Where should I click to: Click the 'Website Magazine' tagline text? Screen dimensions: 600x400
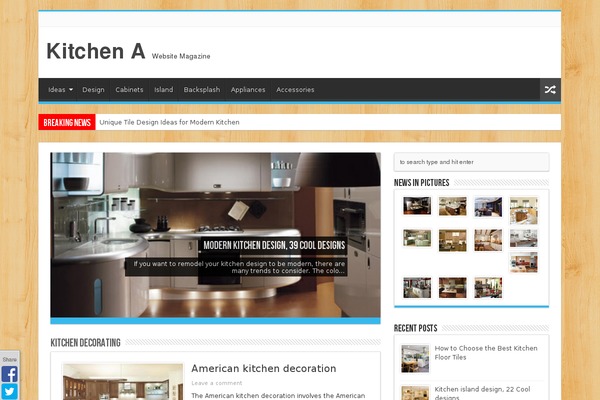(x=181, y=56)
